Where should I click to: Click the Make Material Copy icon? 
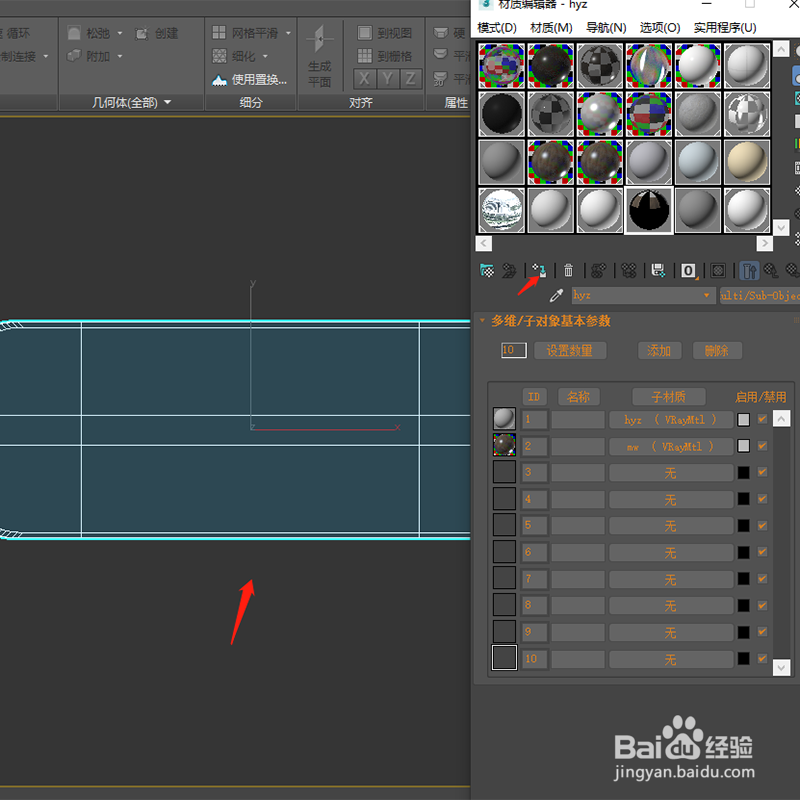click(x=598, y=270)
